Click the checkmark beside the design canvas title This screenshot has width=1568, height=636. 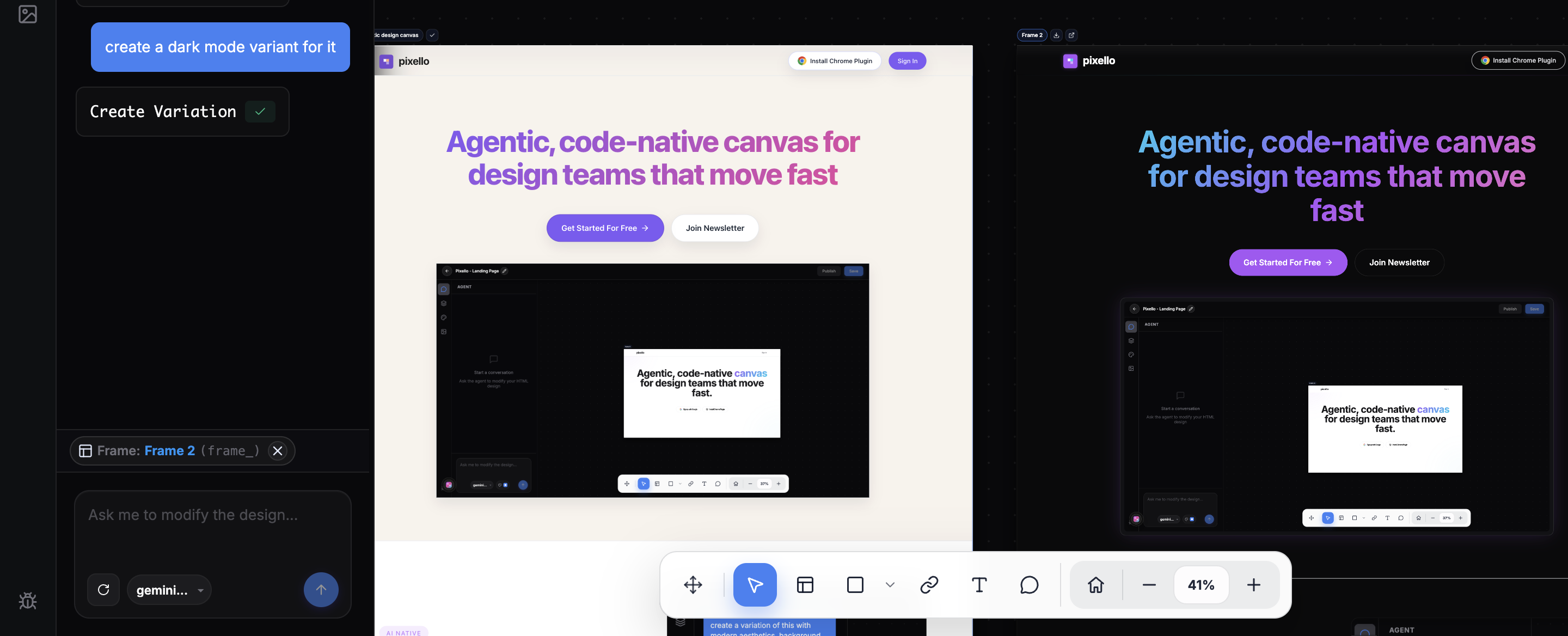(x=432, y=35)
